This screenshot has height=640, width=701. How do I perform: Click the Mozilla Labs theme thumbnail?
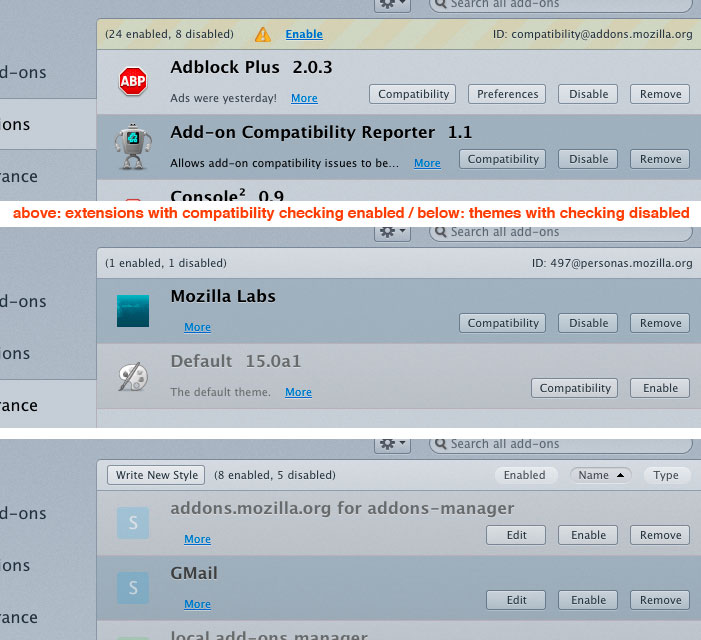[133, 311]
